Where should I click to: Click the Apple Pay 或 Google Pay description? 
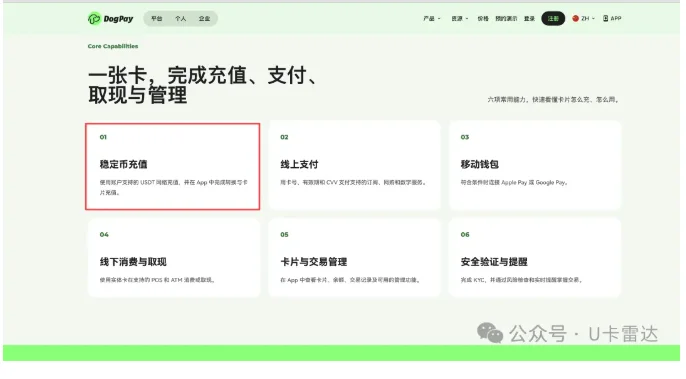coord(514,182)
